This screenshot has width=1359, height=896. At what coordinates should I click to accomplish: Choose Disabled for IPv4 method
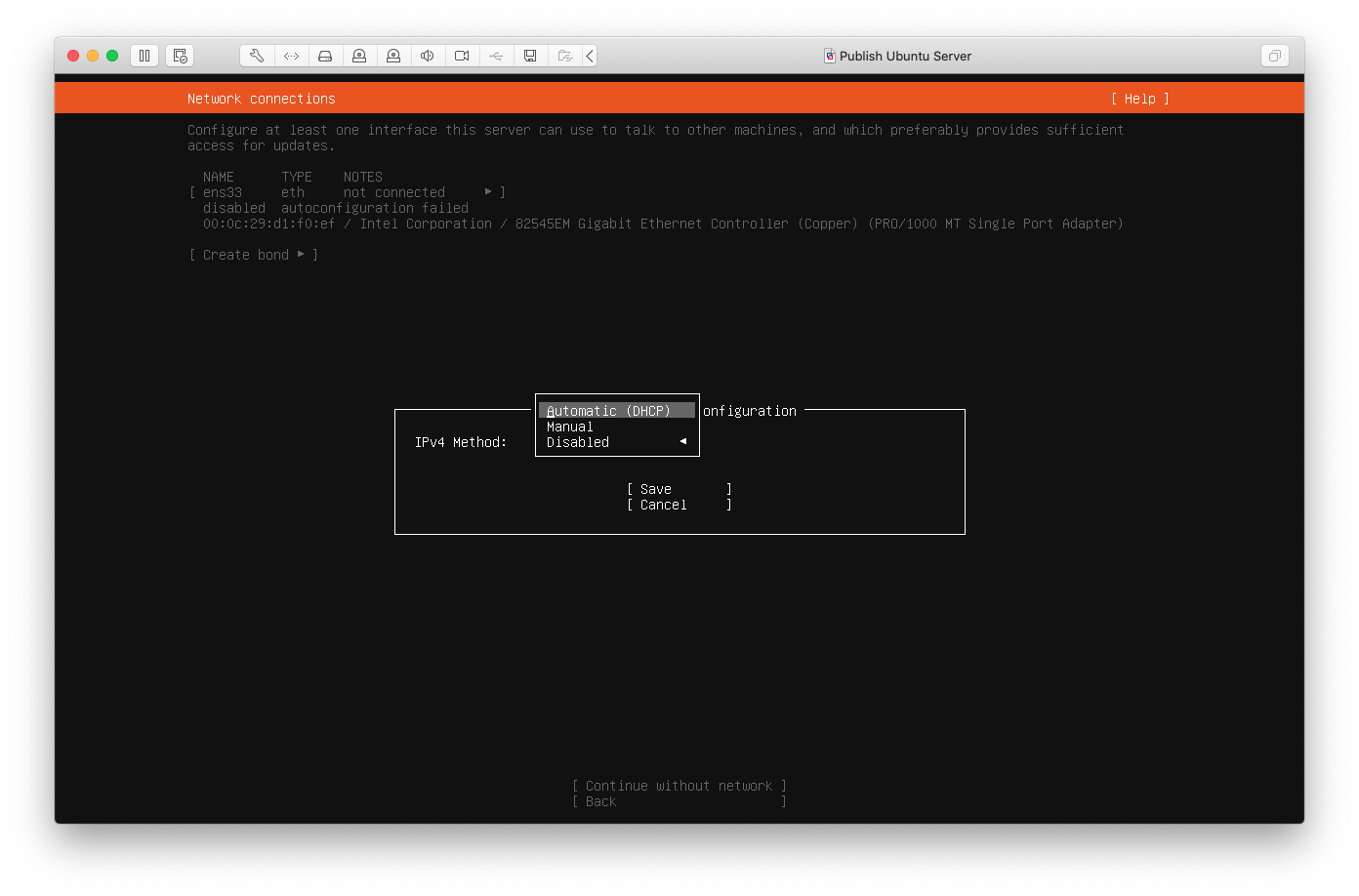tap(577, 442)
